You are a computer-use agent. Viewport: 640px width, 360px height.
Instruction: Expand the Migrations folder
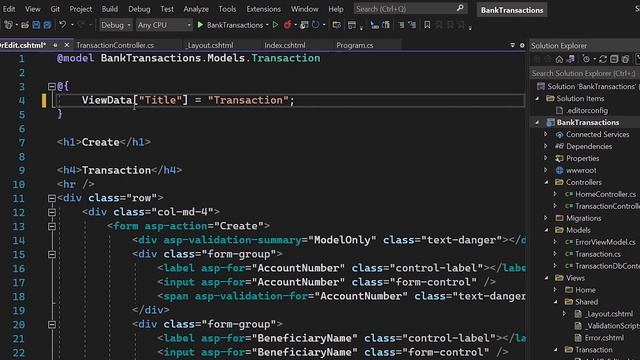pos(546,218)
